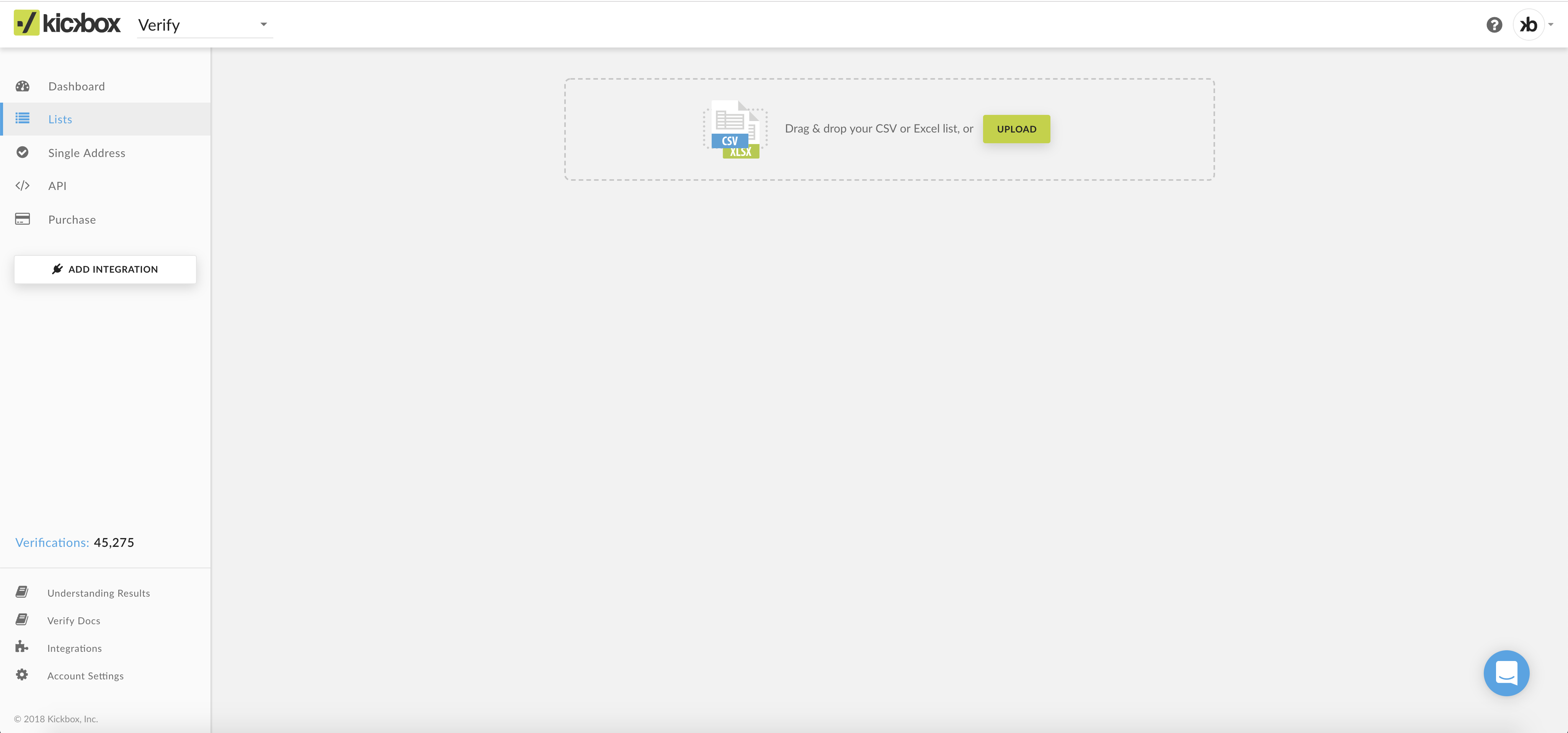
Task: Click the arrow next to account avatar
Action: pos(1551,25)
